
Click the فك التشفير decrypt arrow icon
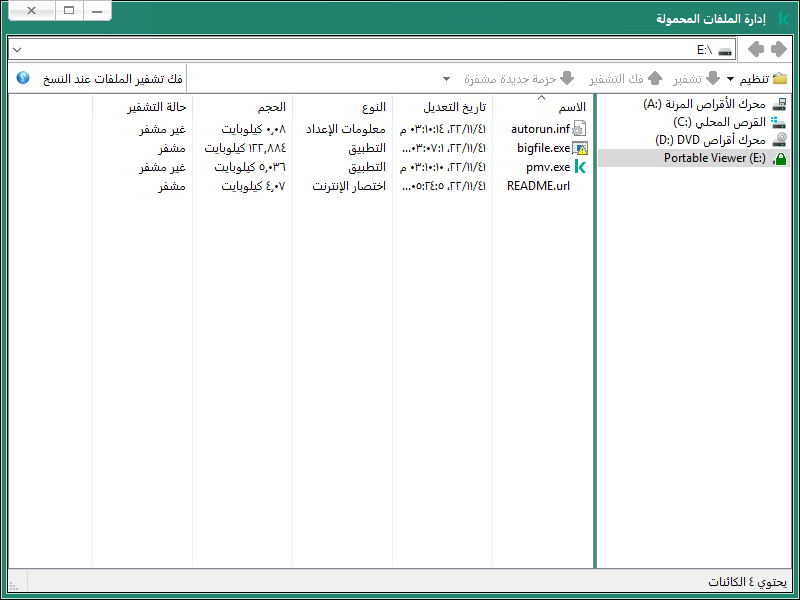pos(654,77)
